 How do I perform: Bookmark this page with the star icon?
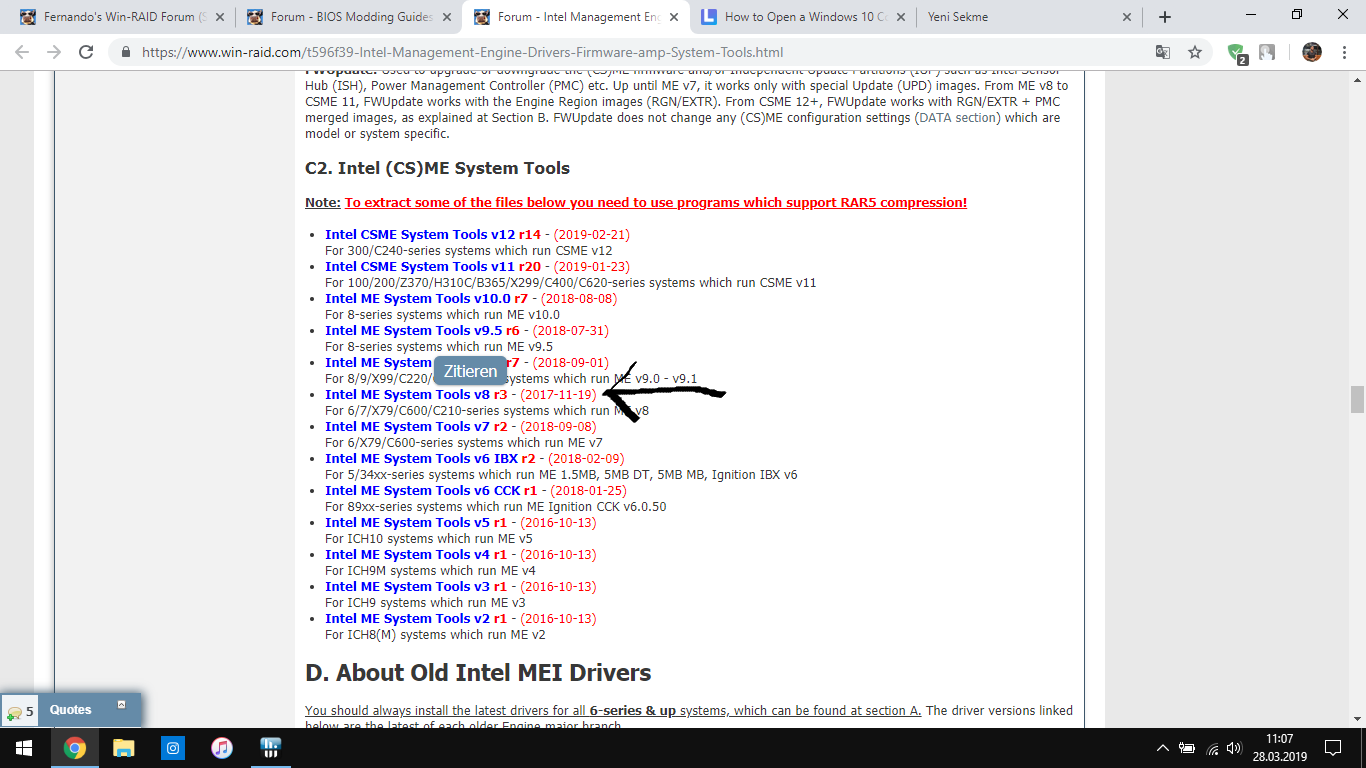pos(1195,52)
